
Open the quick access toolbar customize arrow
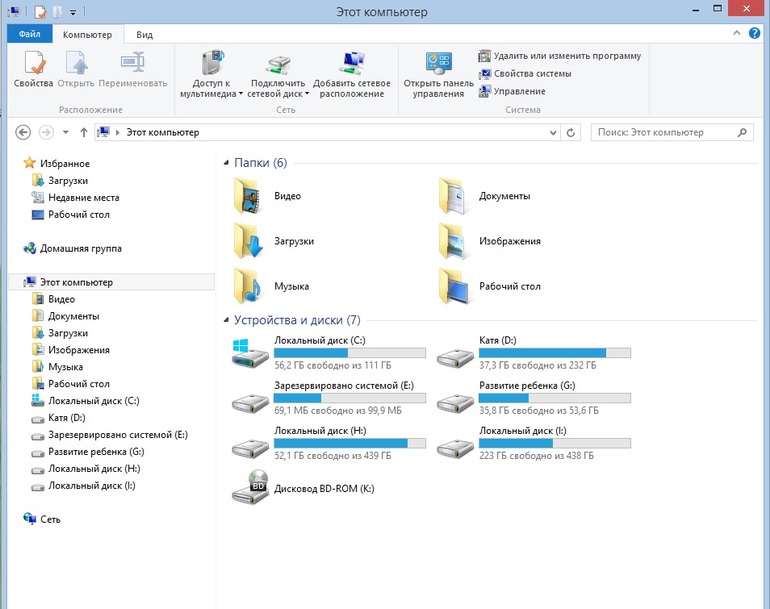pyautogui.click(x=73, y=12)
